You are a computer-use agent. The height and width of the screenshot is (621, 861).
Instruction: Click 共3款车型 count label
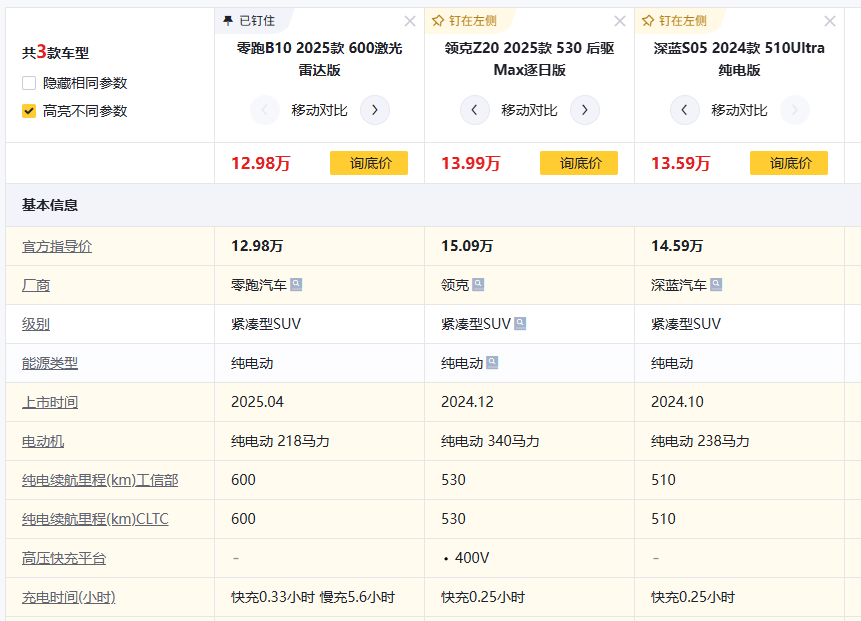tap(55, 53)
